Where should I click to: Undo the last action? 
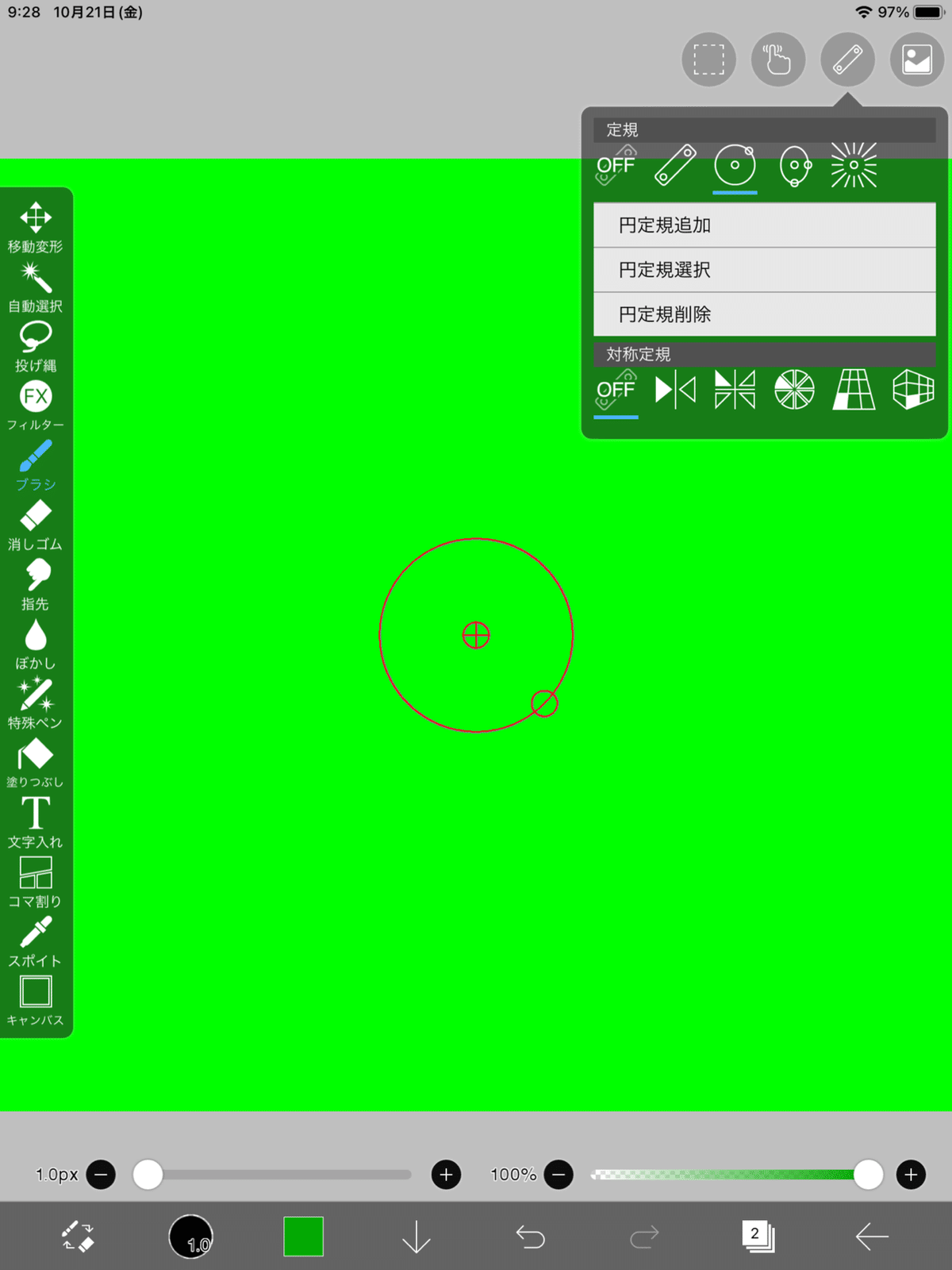coord(530,1237)
